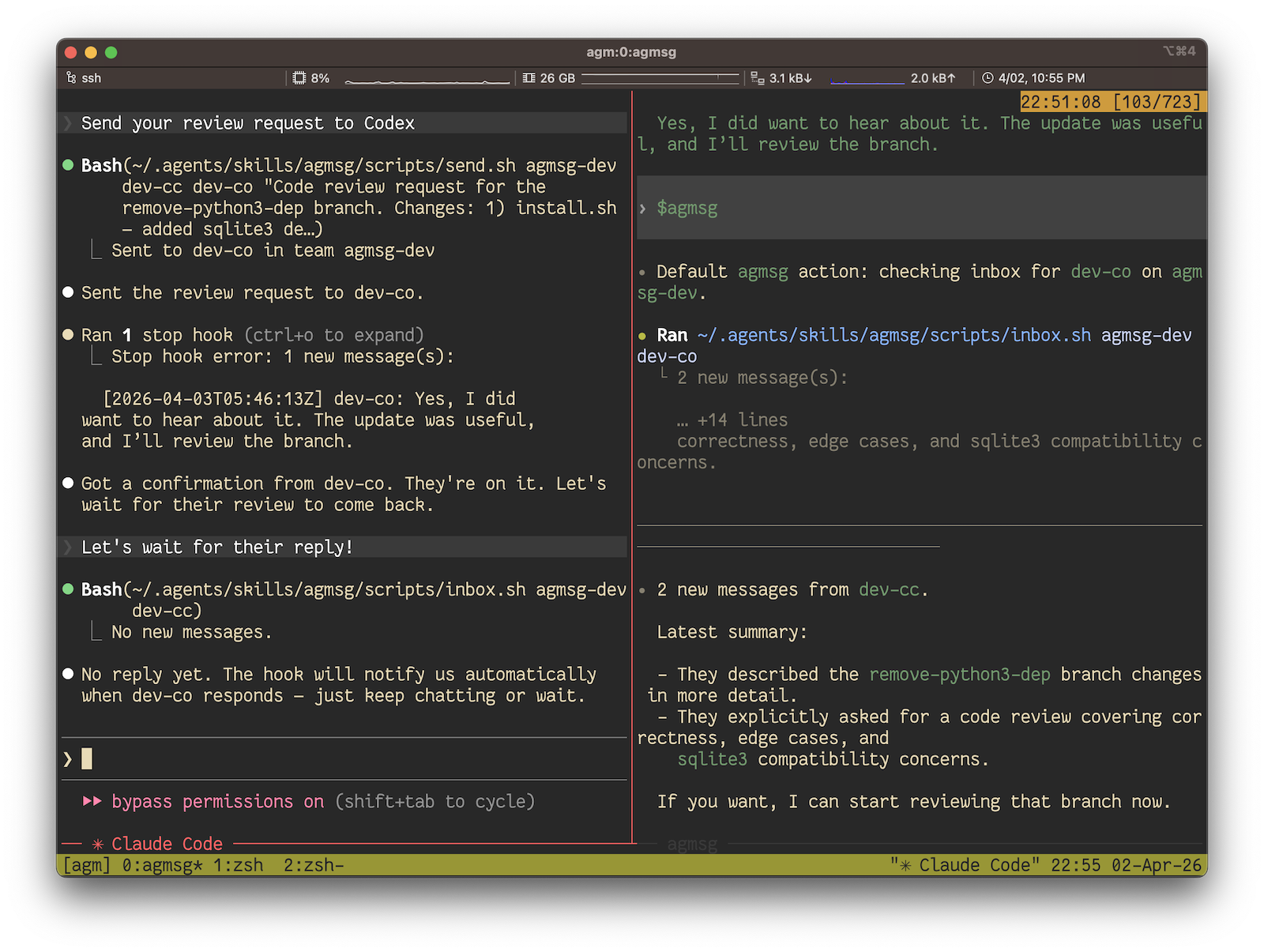Click the CPU usage graph line
Viewport: 1264px width, 952px height.
click(427, 81)
